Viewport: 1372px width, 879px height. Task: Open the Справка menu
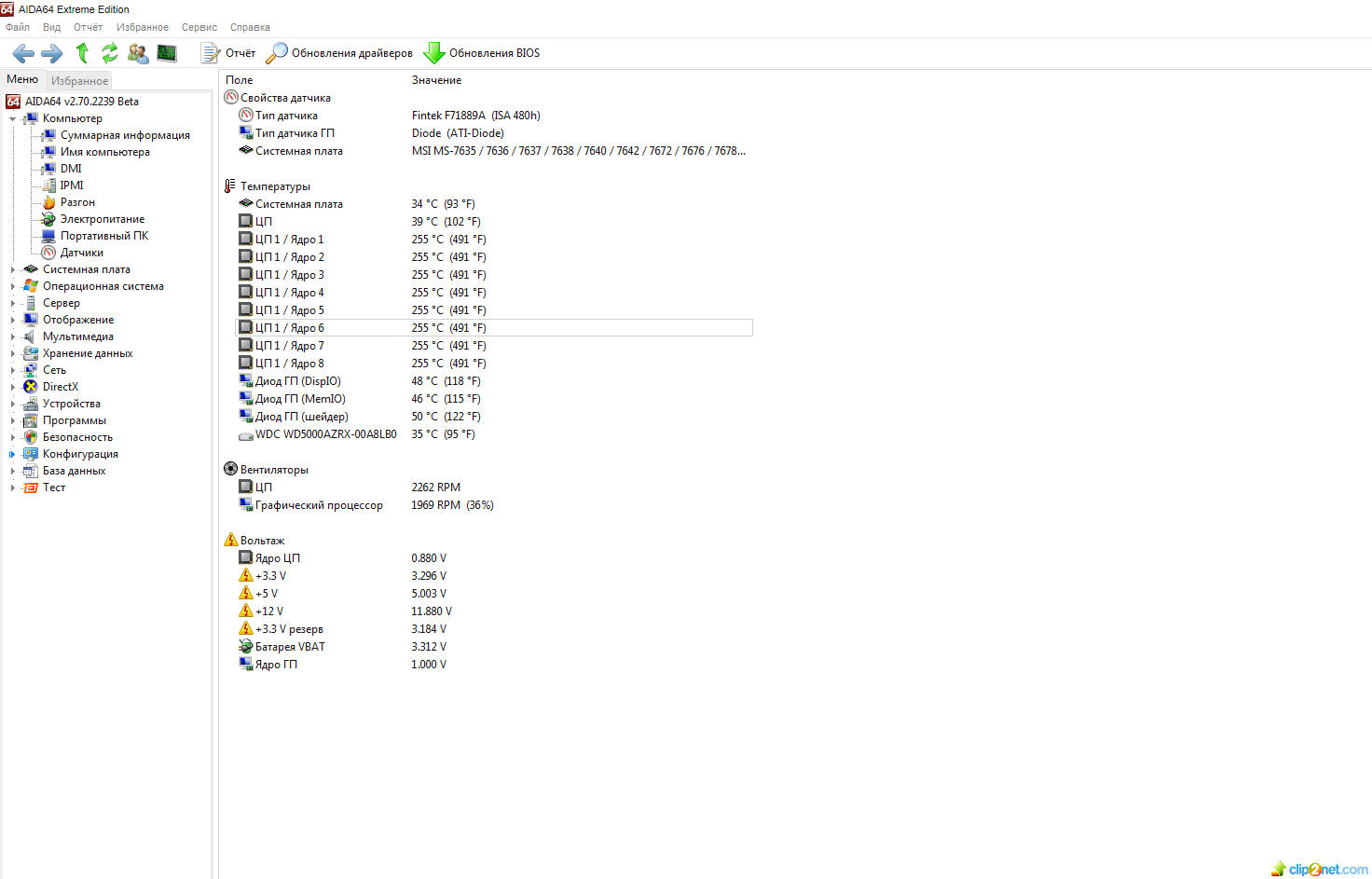pyautogui.click(x=250, y=27)
